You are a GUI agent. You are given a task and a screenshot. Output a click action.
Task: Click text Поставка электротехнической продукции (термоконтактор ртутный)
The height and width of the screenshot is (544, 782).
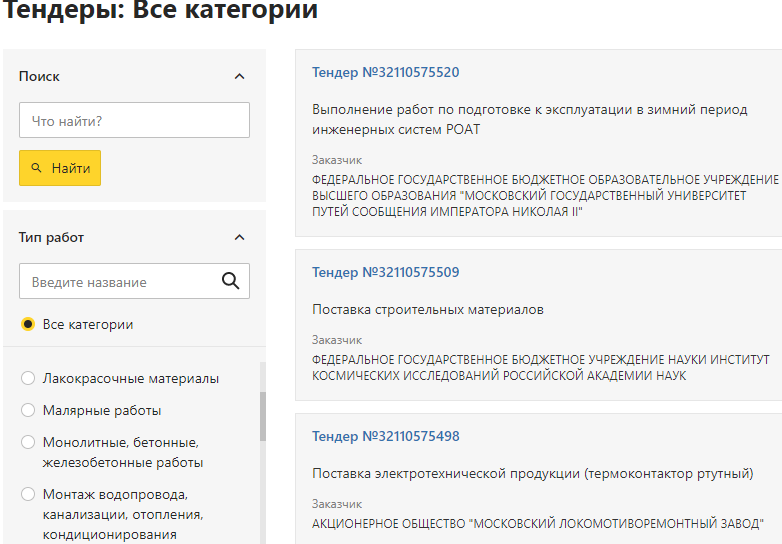click(533, 474)
